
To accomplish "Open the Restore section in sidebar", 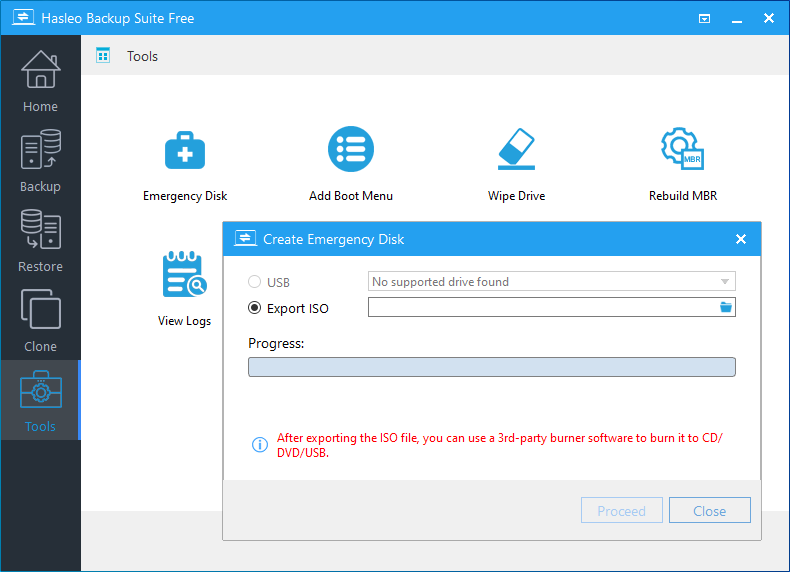I will [x=40, y=241].
